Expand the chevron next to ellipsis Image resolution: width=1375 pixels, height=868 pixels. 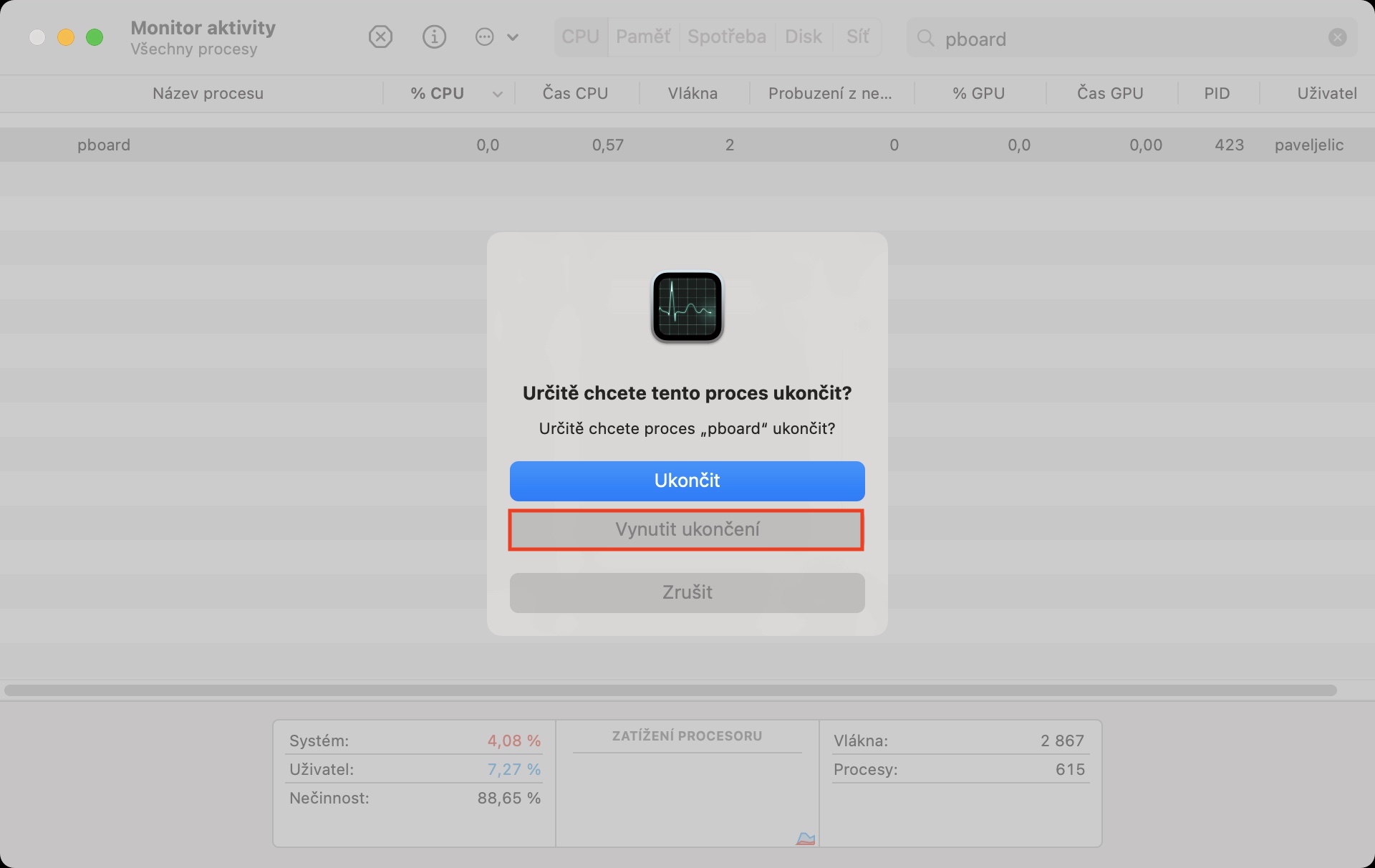click(x=513, y=37)
